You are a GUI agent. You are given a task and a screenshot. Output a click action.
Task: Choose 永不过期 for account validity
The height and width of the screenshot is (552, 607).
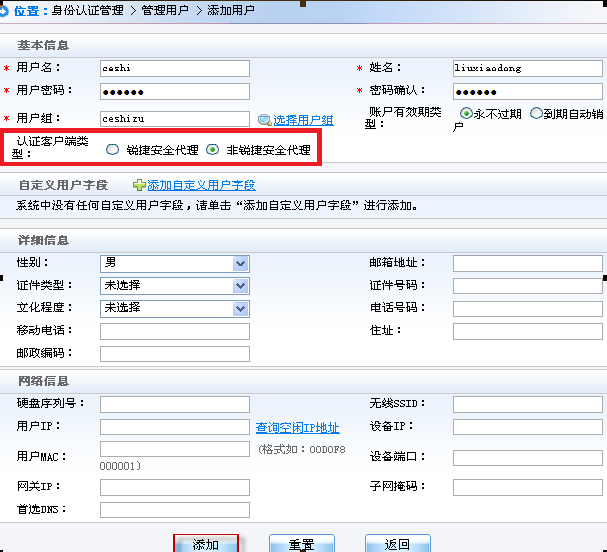tap(466, 113)
